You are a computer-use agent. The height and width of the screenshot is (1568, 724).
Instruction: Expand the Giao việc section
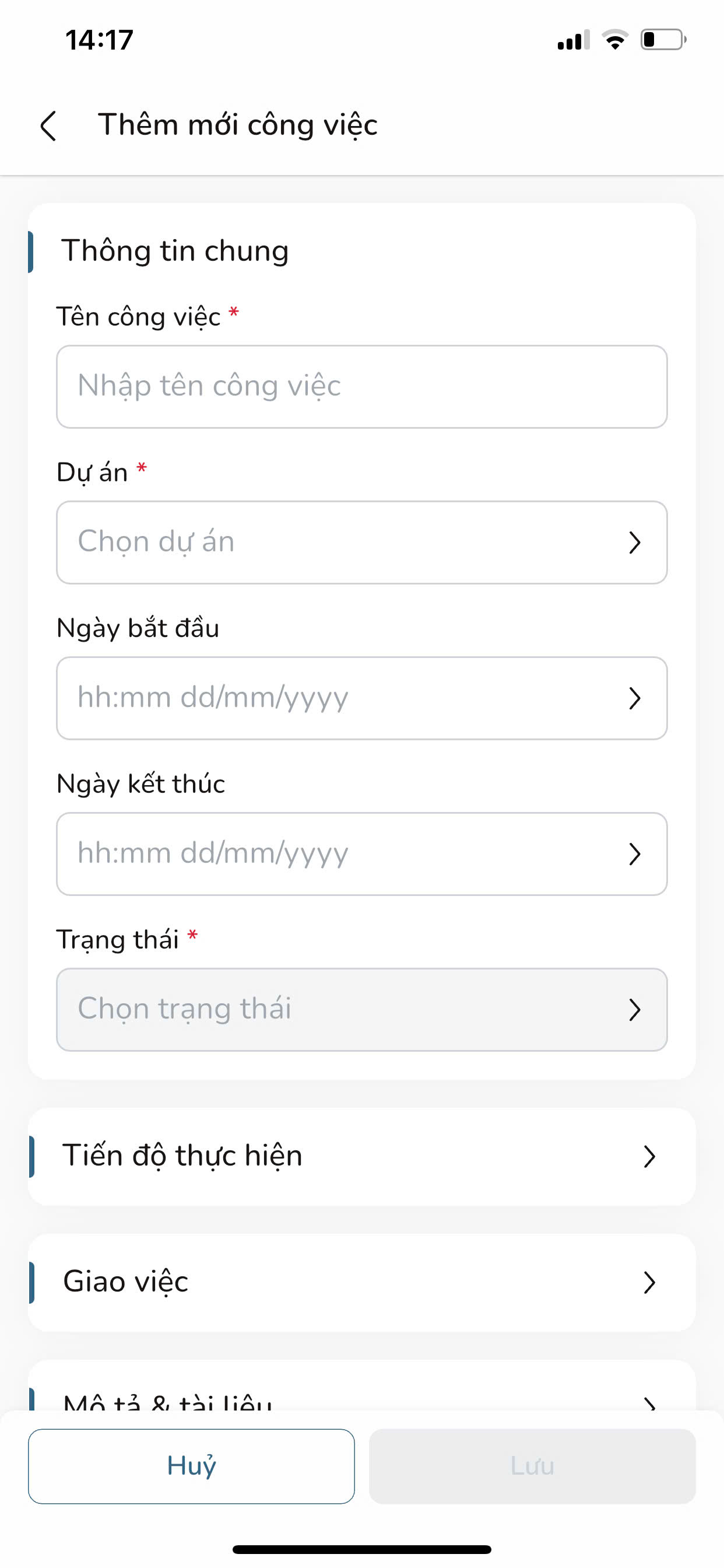click(361, 1282)
